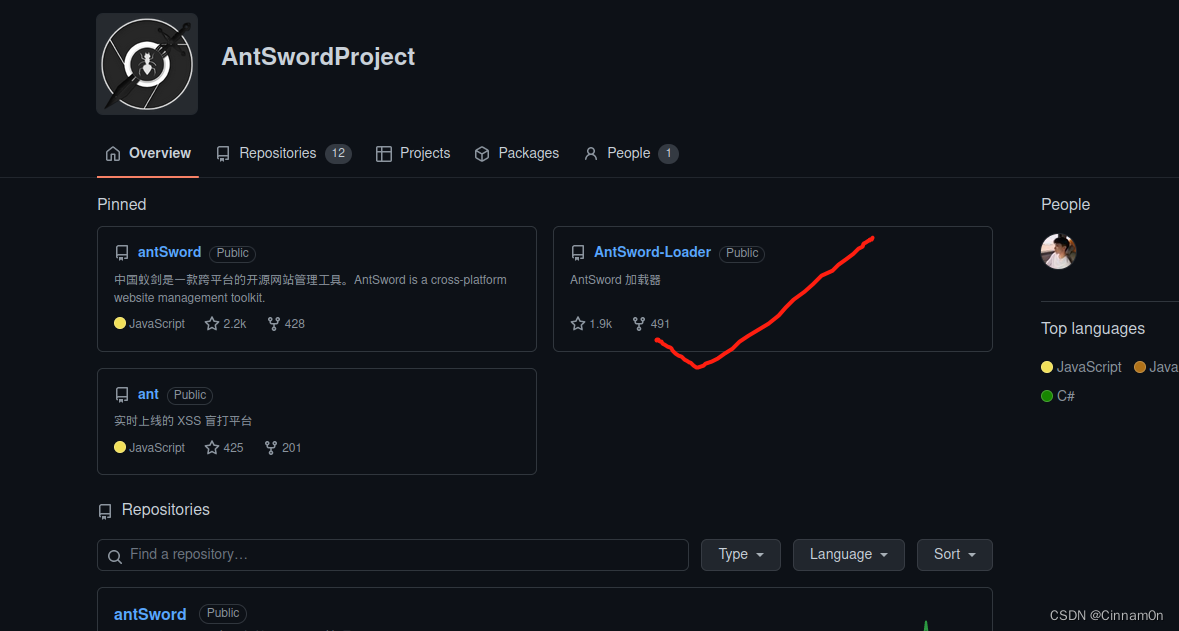Click the '实时上线的 XSS 盲打平台' description
The image size is (1179, 631).
(183, 420)
